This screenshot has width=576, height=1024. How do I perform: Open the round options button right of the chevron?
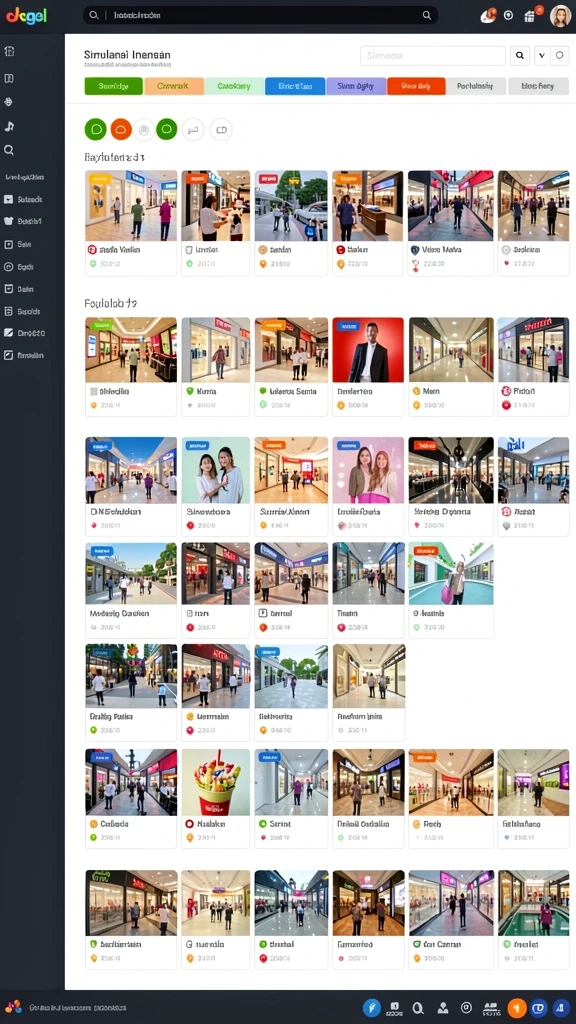tap(559, 56)
